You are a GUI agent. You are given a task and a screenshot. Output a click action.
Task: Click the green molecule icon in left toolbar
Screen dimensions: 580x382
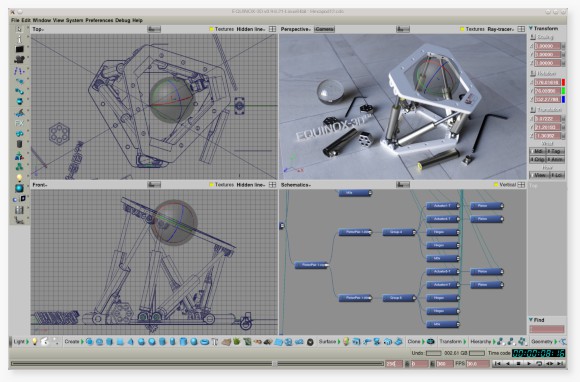(x=19, y=166)
